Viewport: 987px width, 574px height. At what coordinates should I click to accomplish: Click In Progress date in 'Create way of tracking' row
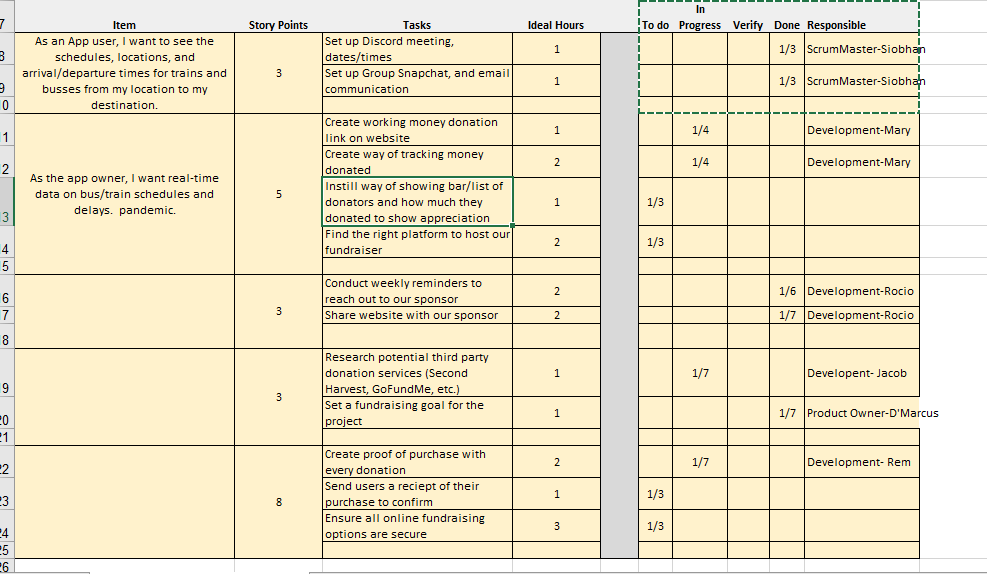tap(700, 162)
